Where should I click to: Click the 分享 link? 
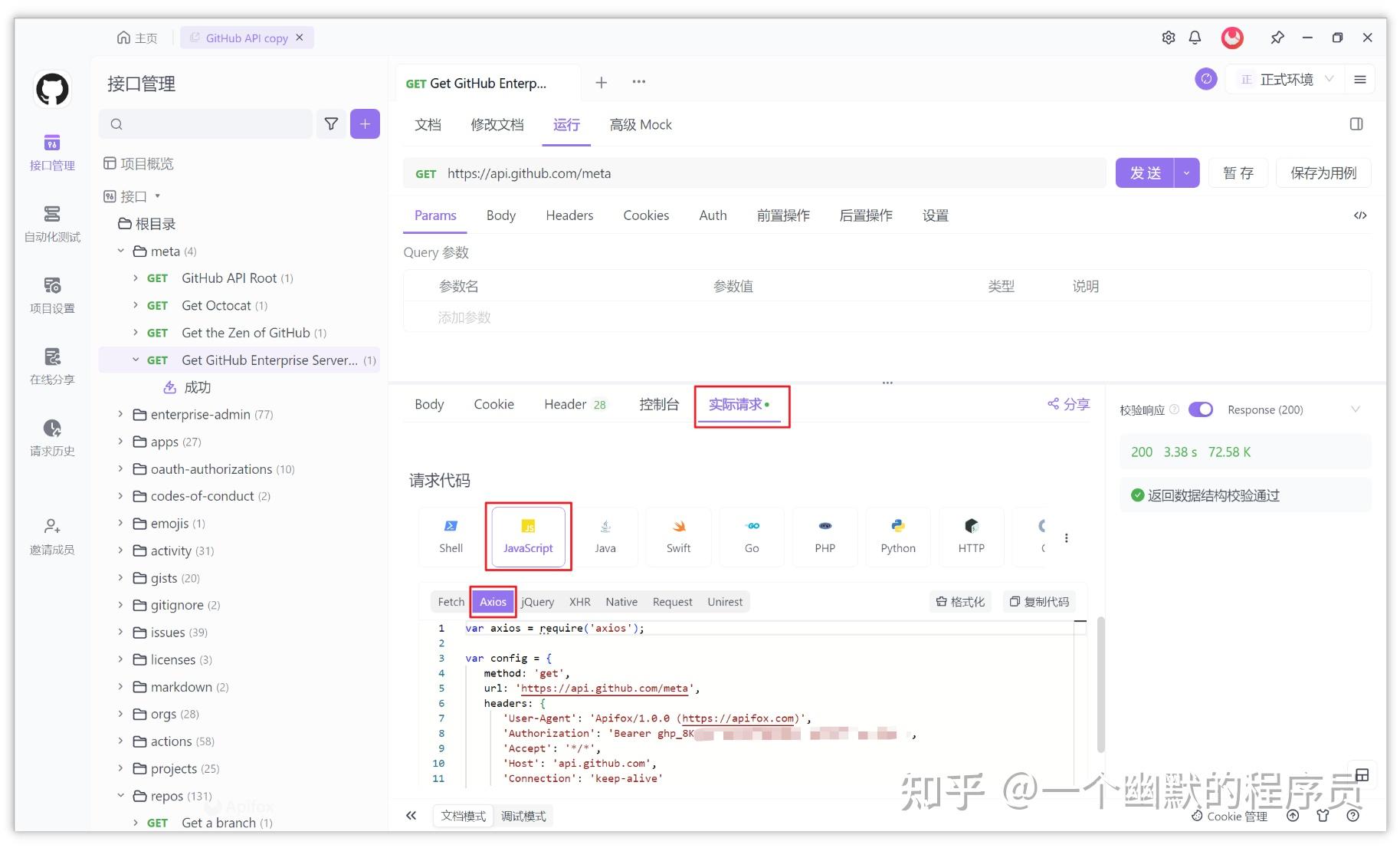coord(1068,404)
